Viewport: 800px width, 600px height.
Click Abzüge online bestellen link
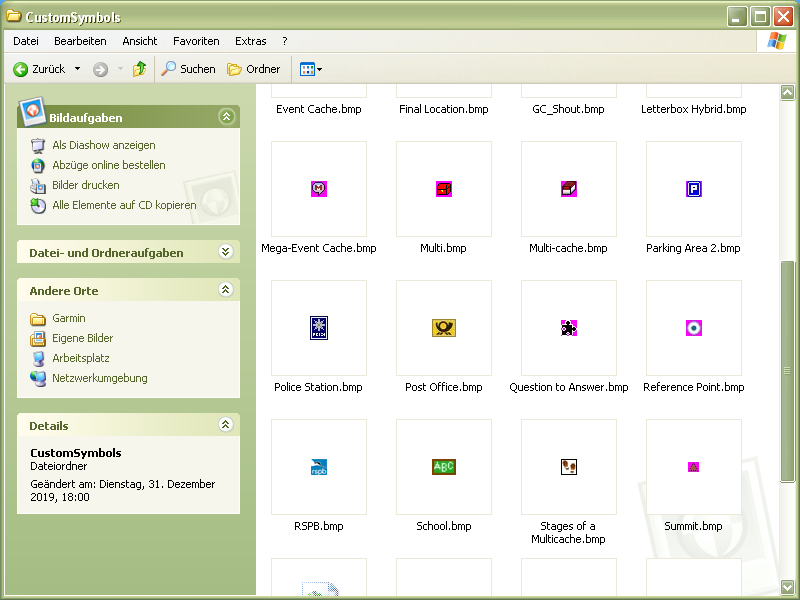[109, 165]
